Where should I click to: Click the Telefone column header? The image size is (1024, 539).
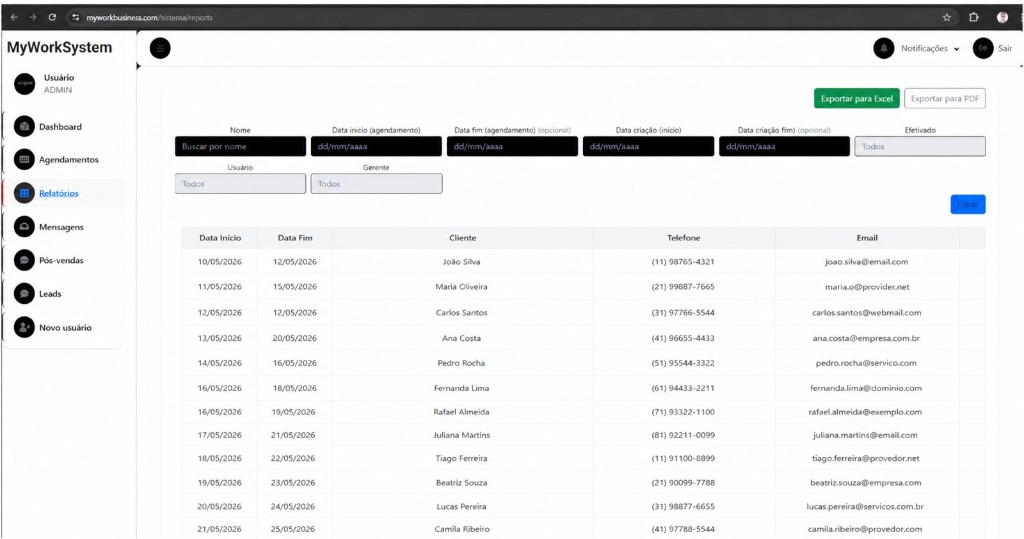(x=684, y=238)
